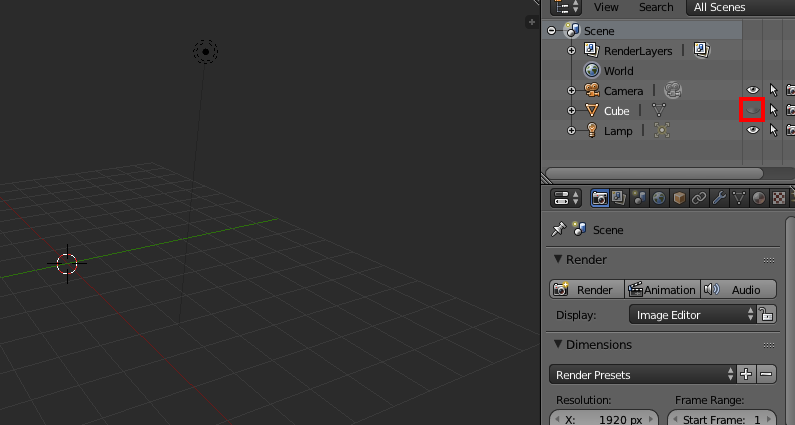Toggle Cube renderability with its camera icon
Screen dimensions: 795x425
(790, 110)
